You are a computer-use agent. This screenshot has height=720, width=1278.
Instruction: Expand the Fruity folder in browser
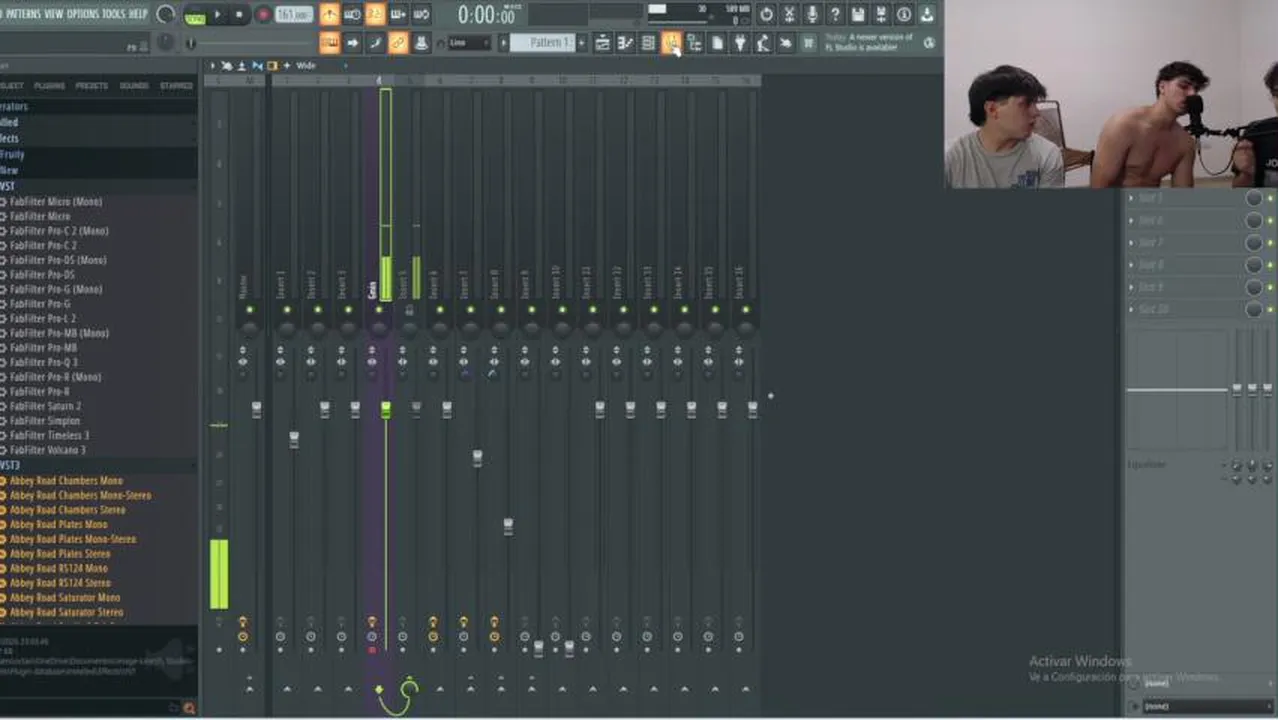click(12, 155)
